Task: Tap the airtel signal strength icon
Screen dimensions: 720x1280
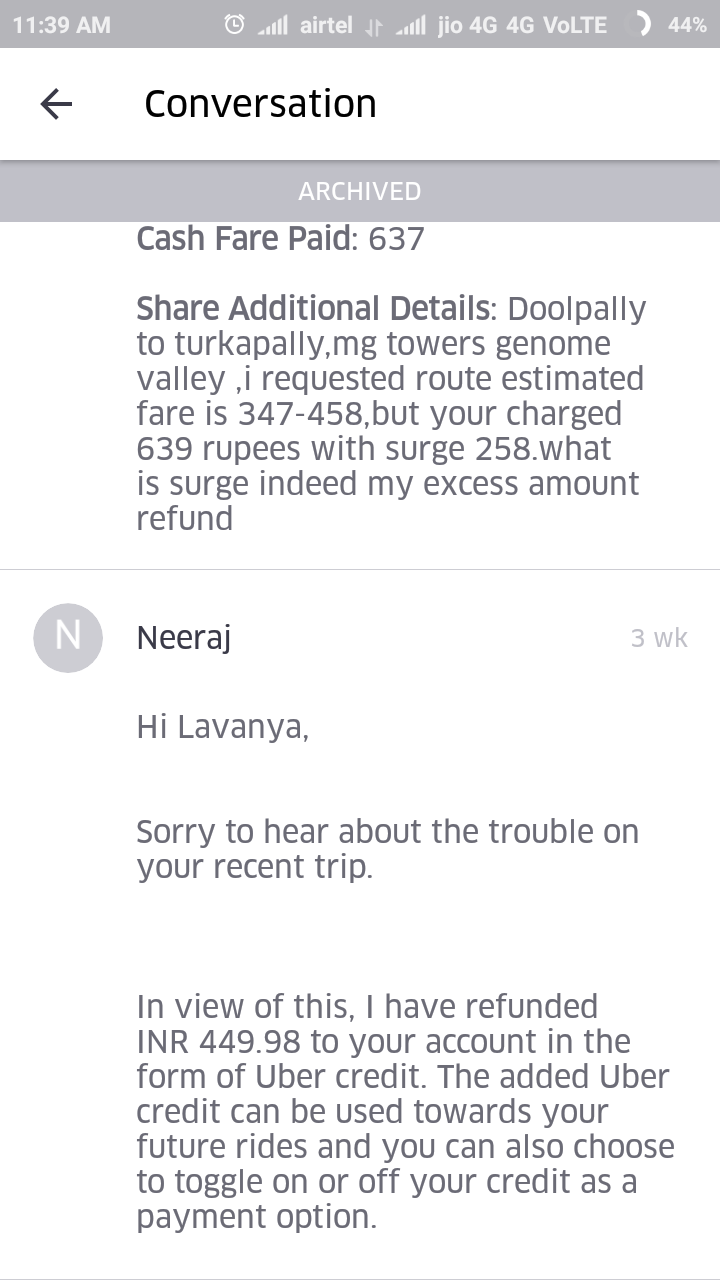Action: [274, 25]
